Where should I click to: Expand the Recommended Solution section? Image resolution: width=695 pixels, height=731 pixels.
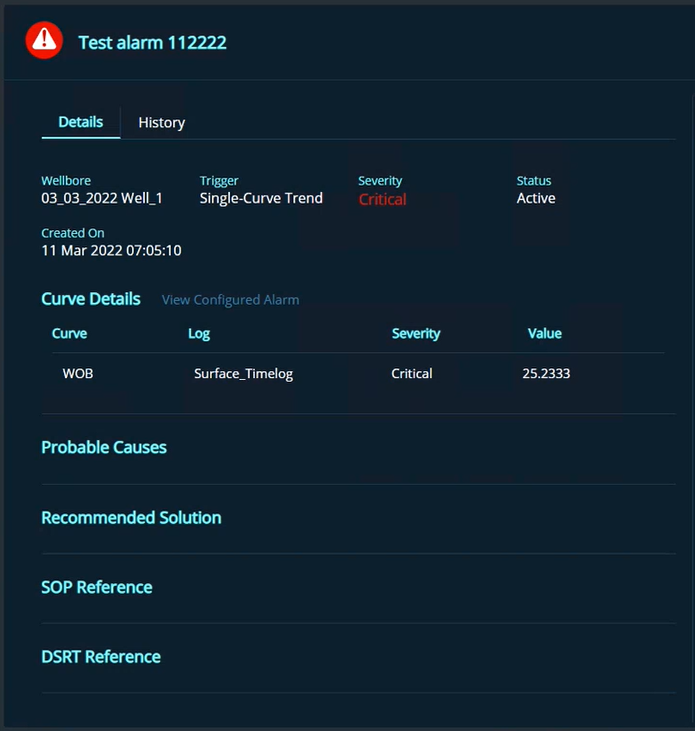coord(131,517)
